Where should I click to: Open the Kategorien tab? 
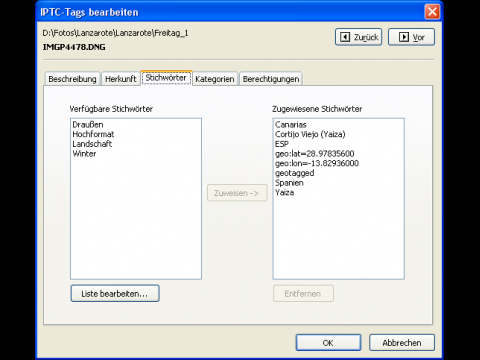[x=215, y=79]
